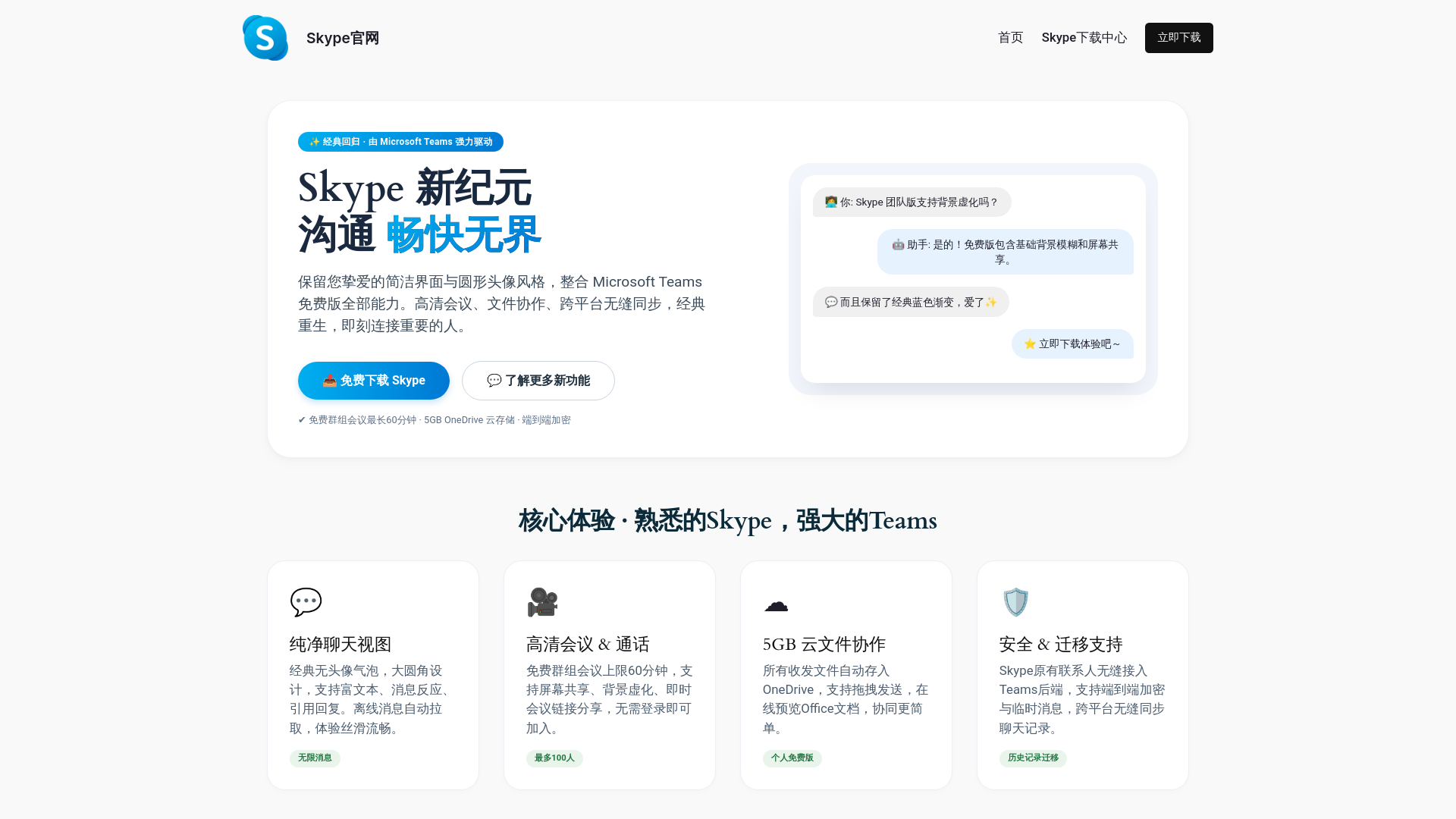Click chat message asking about 背景虚化
Screen dimensions: 1456x819
912,202
